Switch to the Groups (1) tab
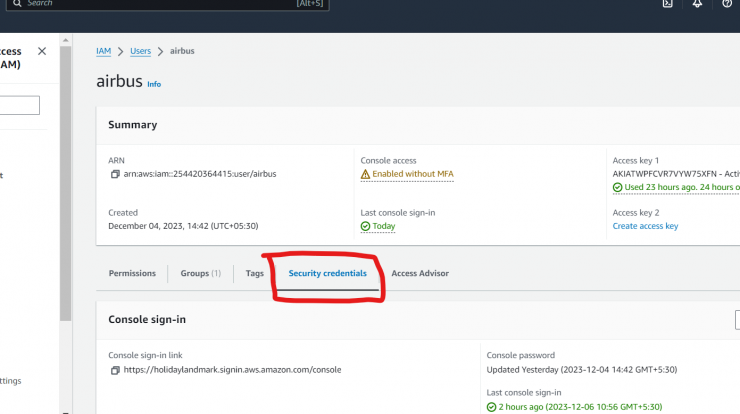The image size is (740, 414). pyautogui.click(x=201, y=273)
